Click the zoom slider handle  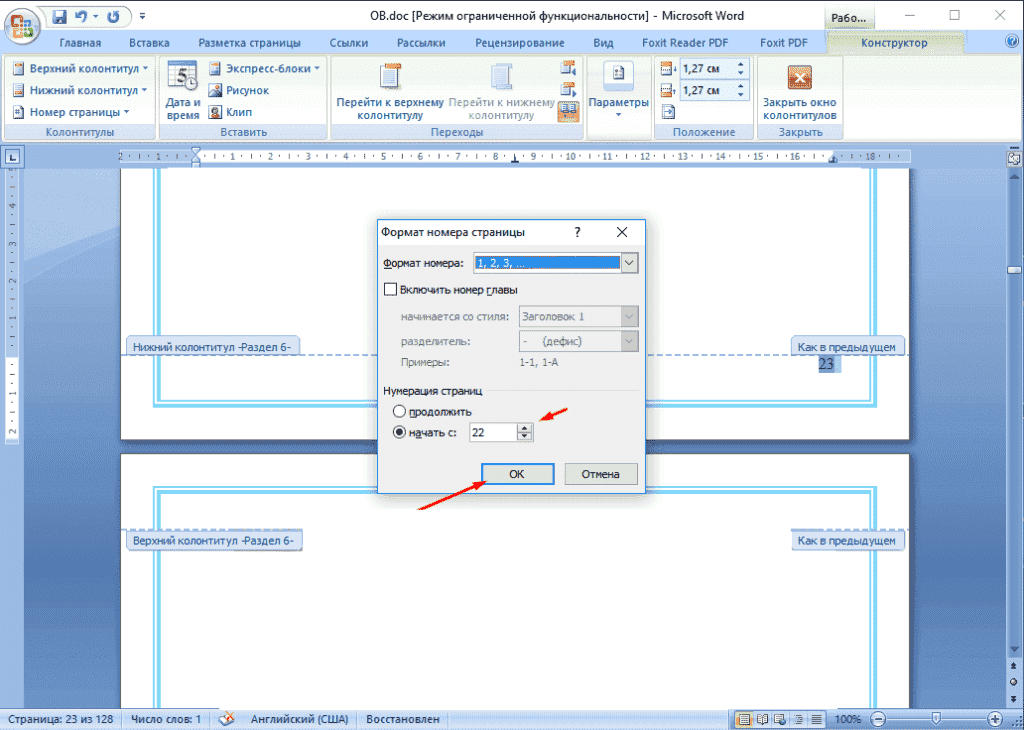point(935,718)
